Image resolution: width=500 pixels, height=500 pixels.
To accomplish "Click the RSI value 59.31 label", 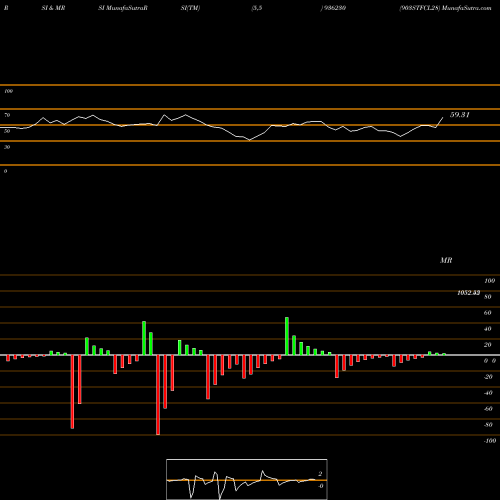I will tap(460, 115).
